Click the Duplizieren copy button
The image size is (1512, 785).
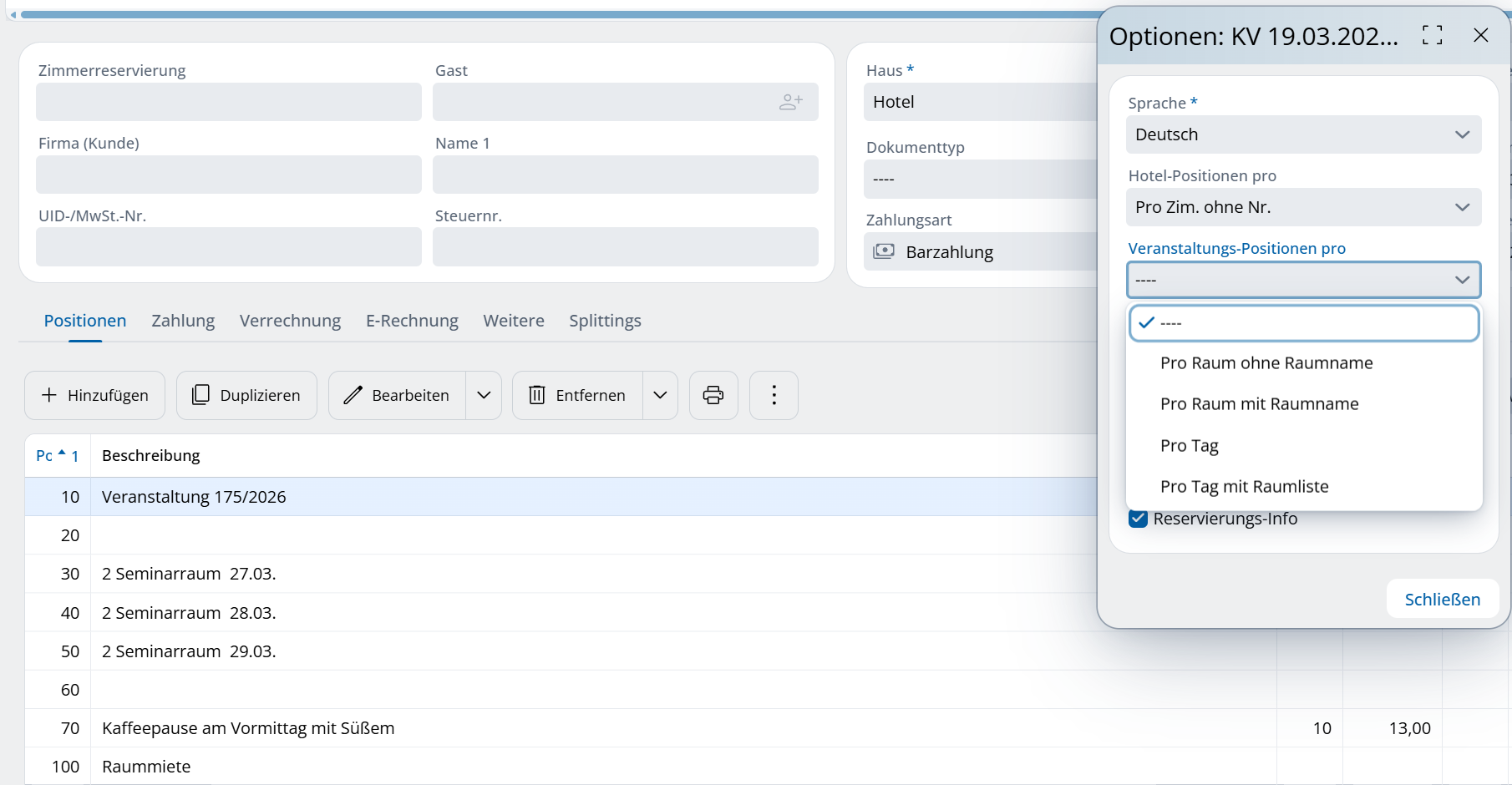(x=246, y=395)
